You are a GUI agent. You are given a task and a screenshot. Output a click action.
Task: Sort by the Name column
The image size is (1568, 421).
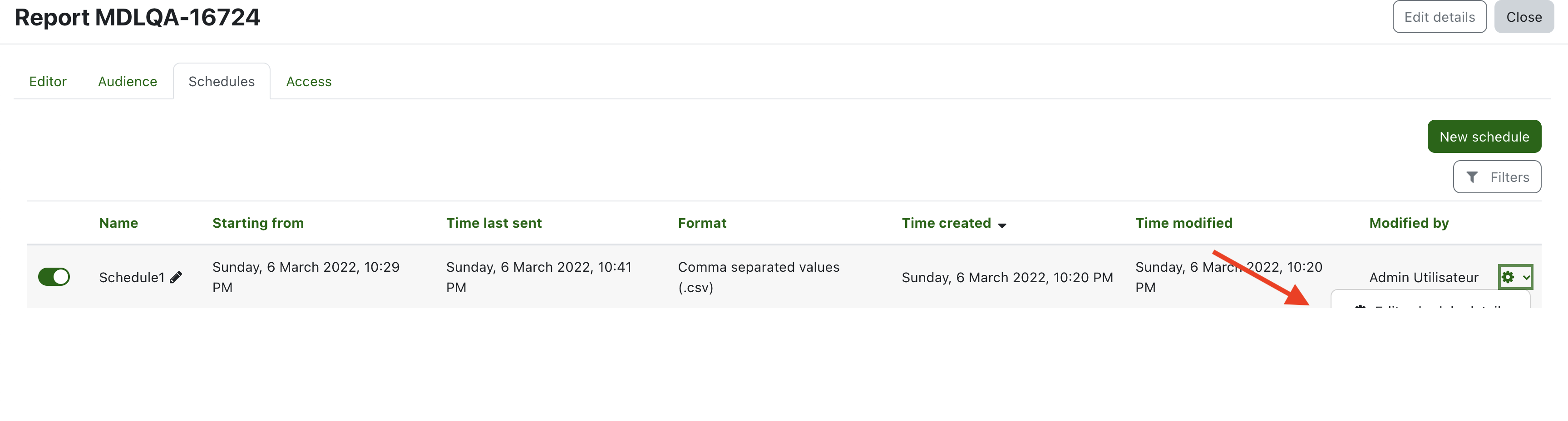118,223
